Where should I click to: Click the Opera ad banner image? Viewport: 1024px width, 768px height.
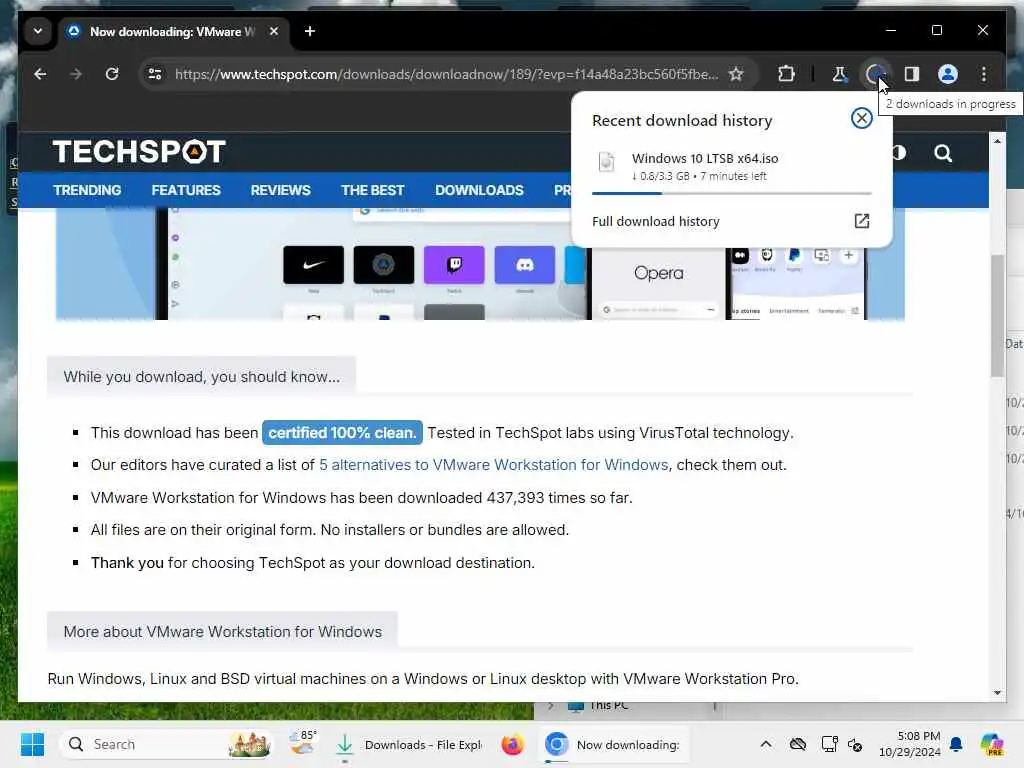coord(480,264)
